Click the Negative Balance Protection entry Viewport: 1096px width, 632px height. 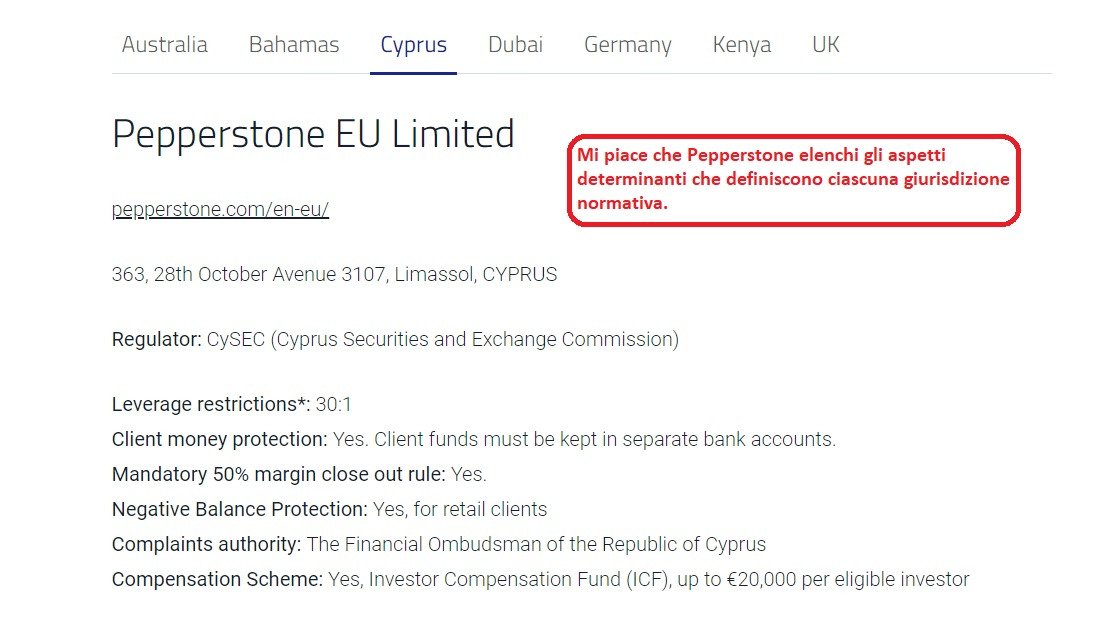coord(328,509)
